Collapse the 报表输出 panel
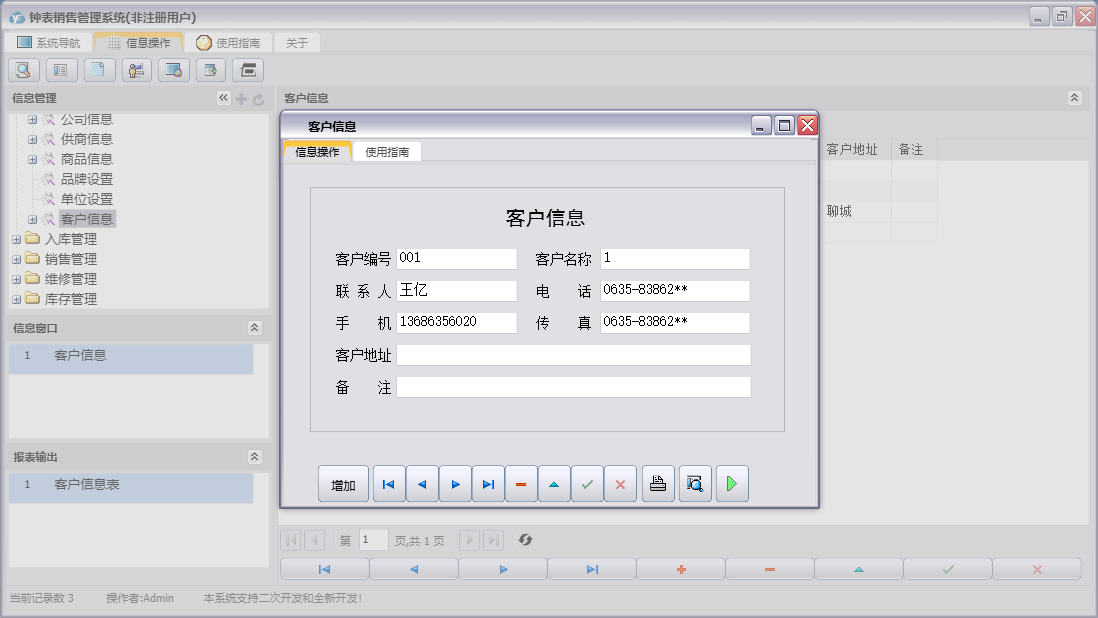1098x618 pixels. coord(254,457)
